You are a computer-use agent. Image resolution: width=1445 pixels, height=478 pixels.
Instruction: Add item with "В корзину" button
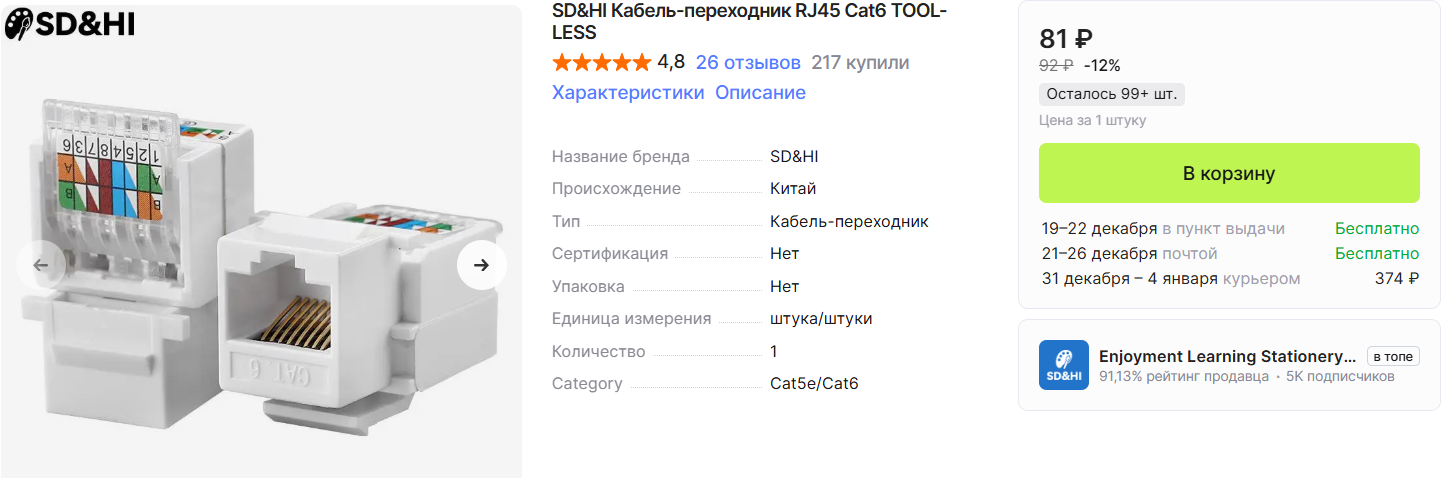point(1229,173)
